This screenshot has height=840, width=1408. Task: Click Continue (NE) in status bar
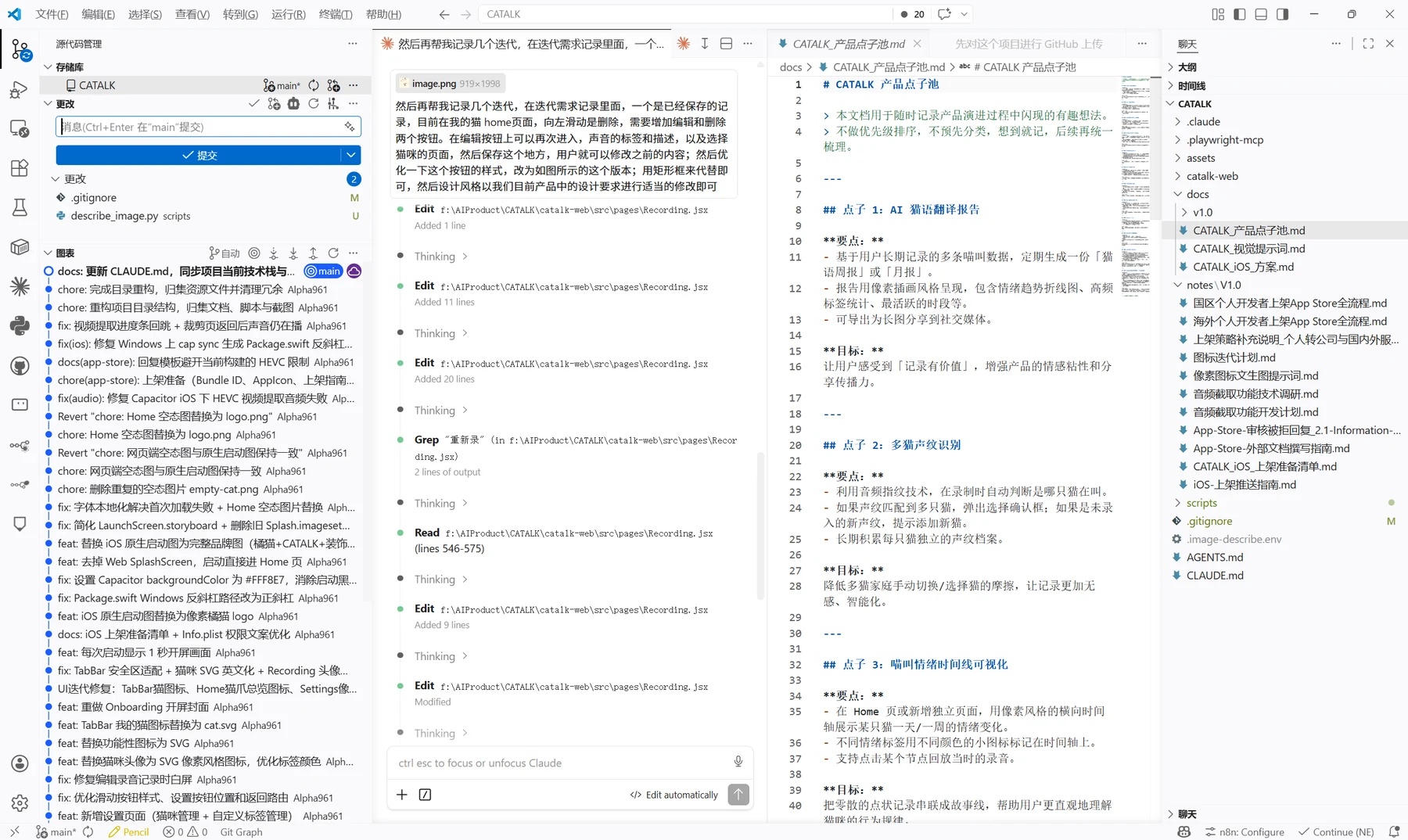[1336, 831]
